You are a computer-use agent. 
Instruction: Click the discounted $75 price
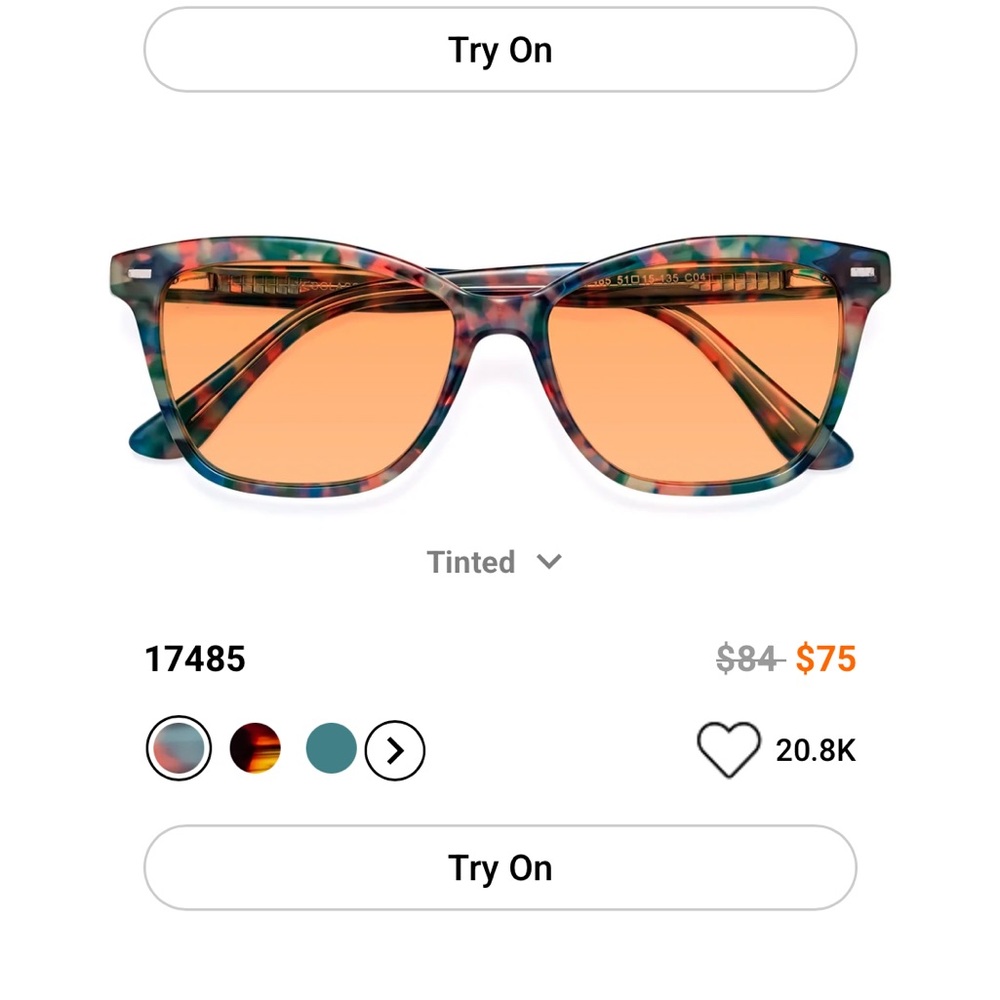click(827, 658)
